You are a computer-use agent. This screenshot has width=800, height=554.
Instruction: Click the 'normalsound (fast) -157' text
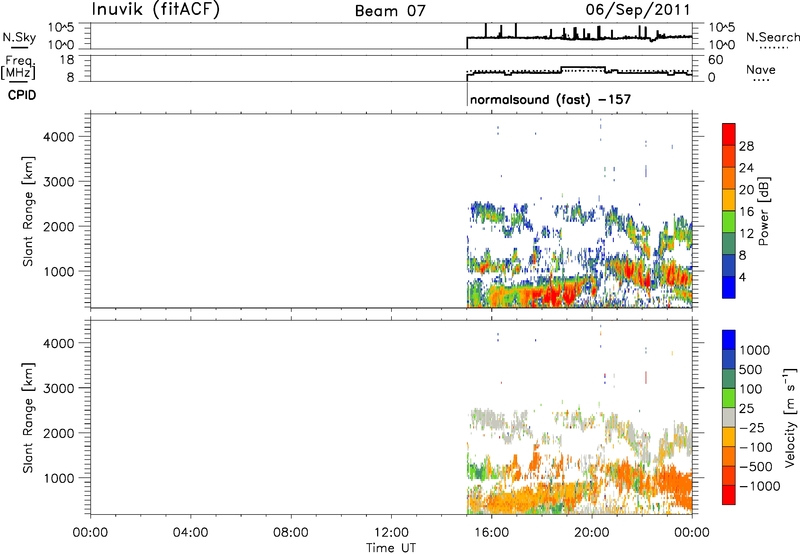click(x=550, y=99)
